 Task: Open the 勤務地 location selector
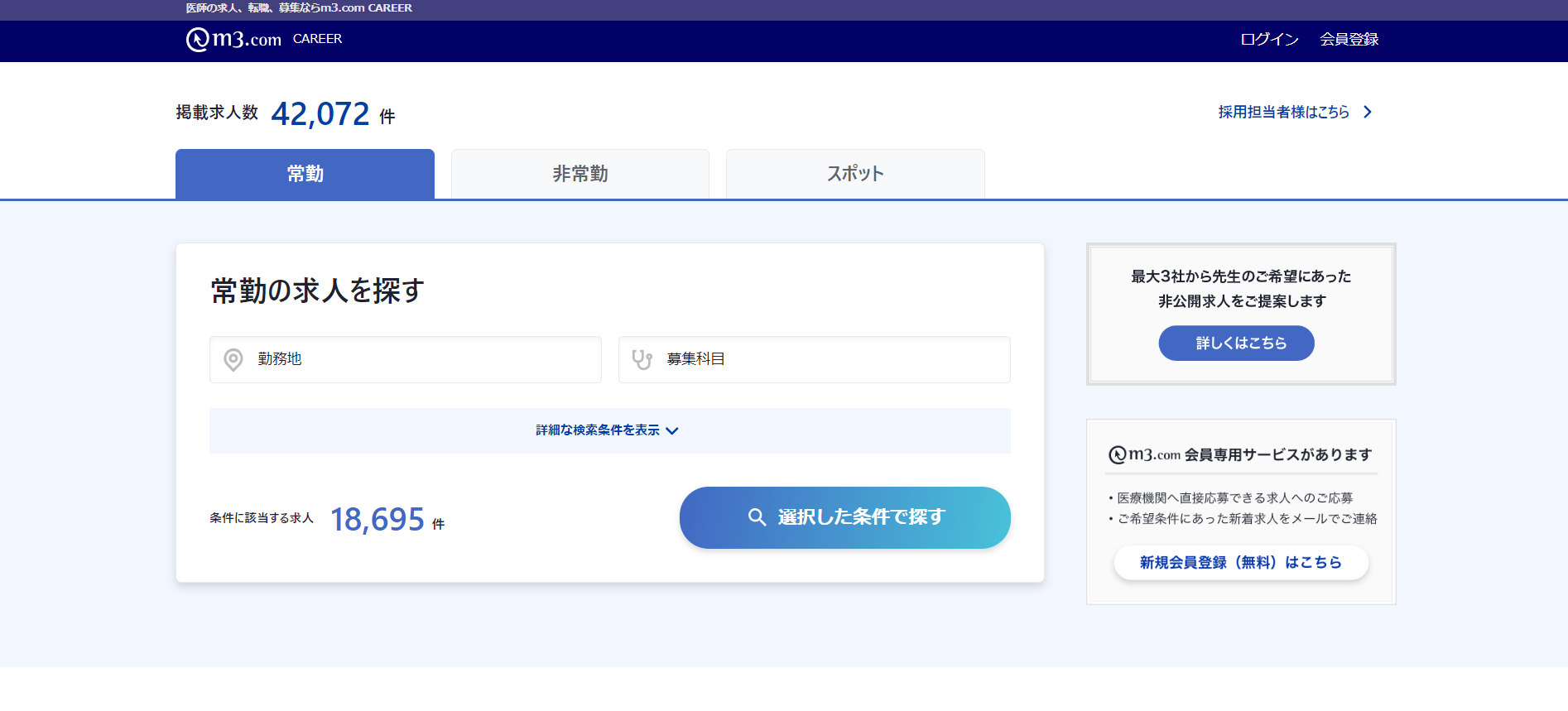tap(405, 359)
